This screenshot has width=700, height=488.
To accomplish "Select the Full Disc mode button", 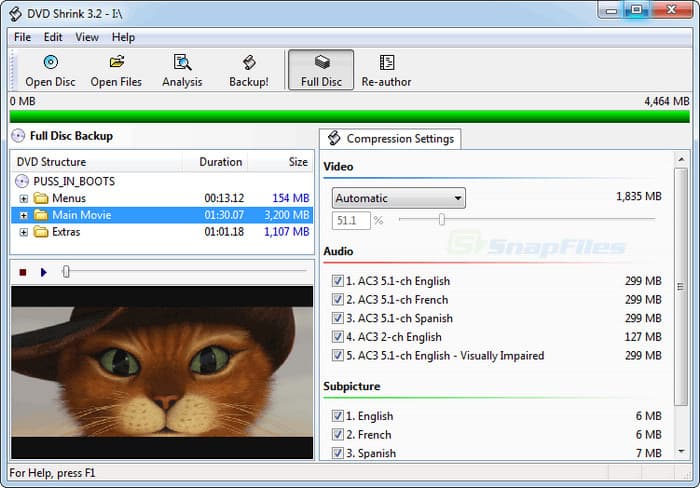I will click(321, 70).
